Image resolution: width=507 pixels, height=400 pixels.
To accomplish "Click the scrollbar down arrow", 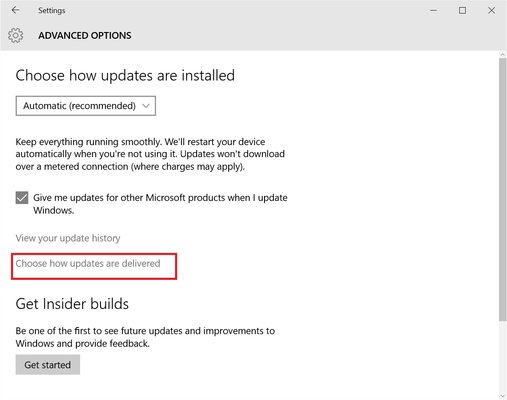I will coord(503,396).
